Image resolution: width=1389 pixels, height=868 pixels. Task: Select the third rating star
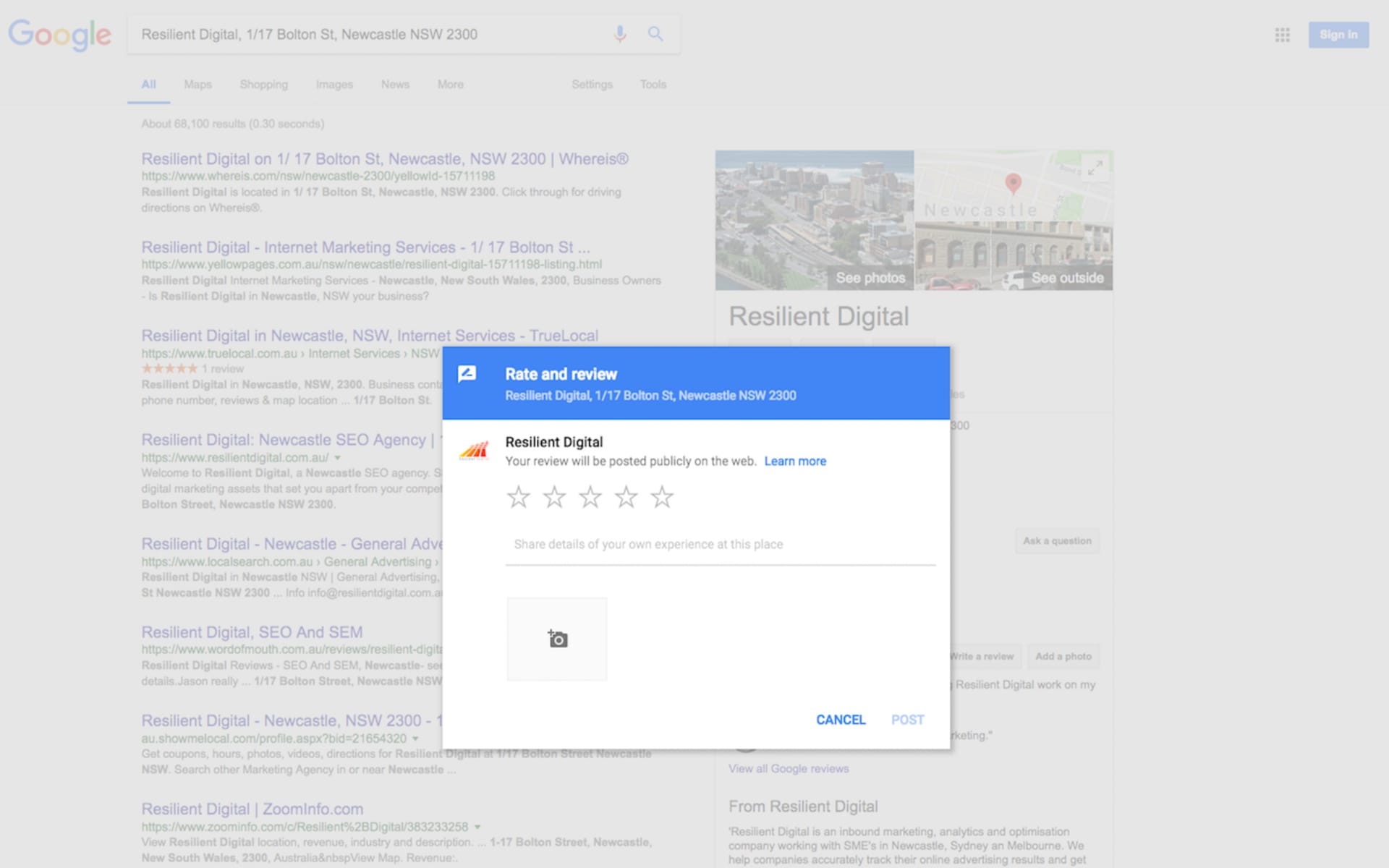click(x=590, y=497)
